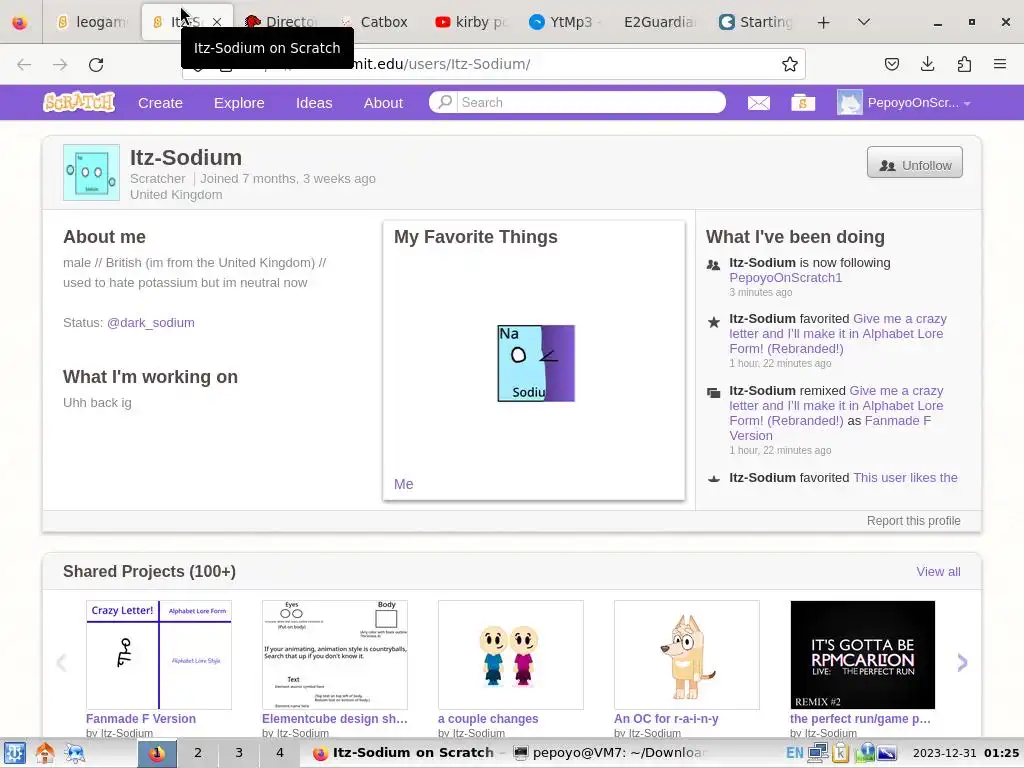The width and height of the screenshot is (1024, 768).
Task: Click the search magnifier icon
Action: (444, 102)
